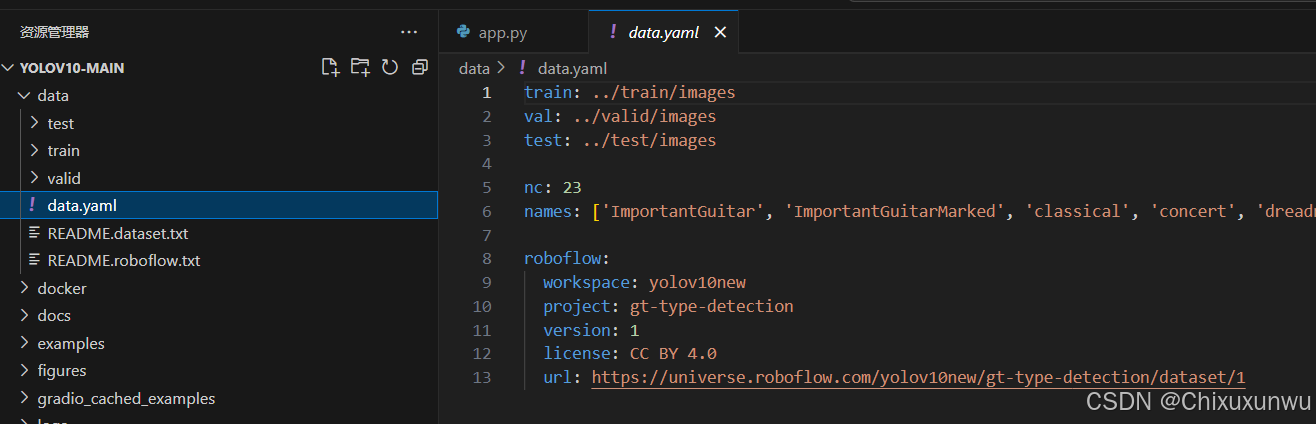
Task: Click the YAML icon beside data.yaml in tree
Action: [x=33, y=205]
